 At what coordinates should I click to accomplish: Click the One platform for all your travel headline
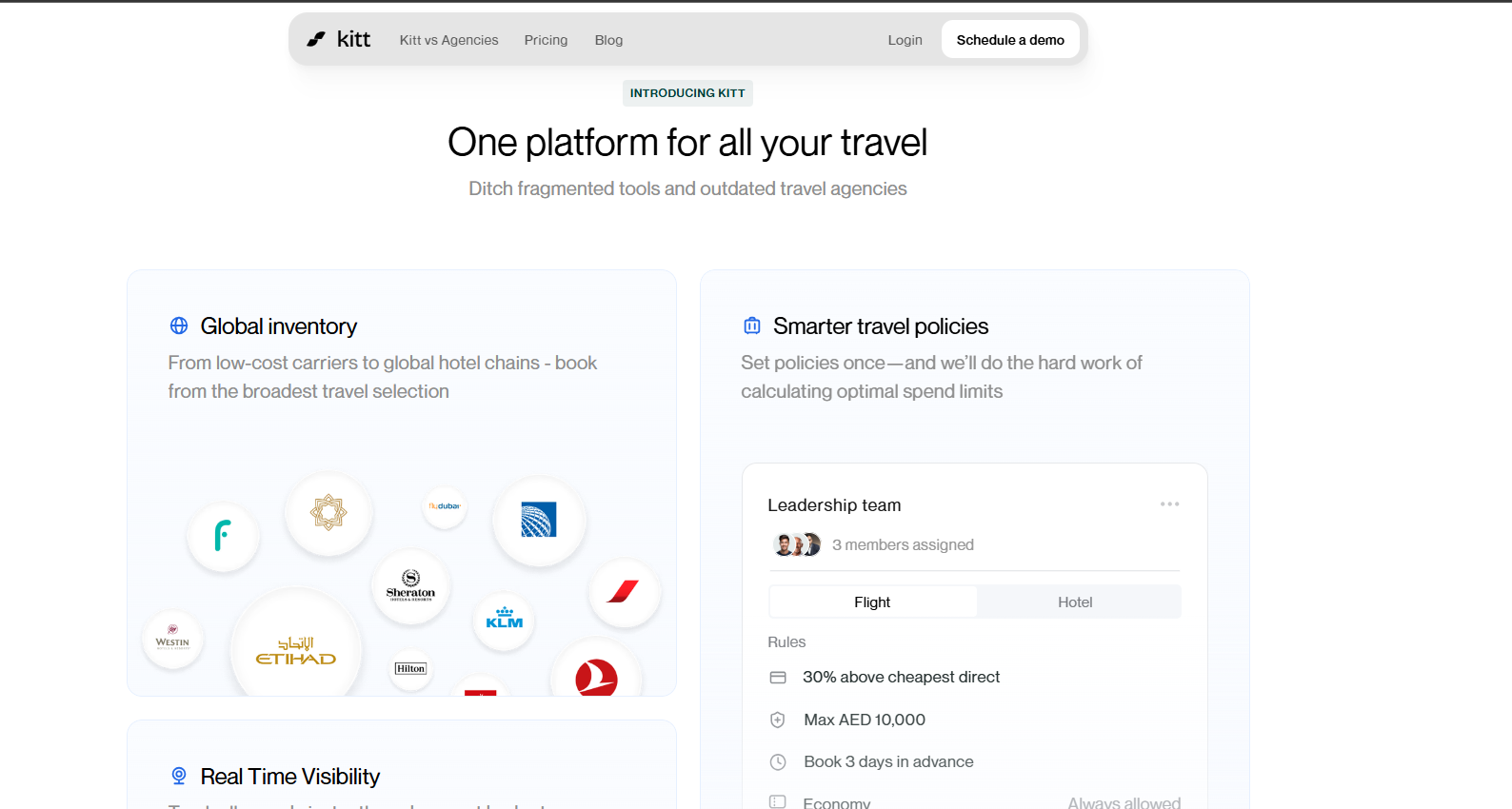pos(687,143)
